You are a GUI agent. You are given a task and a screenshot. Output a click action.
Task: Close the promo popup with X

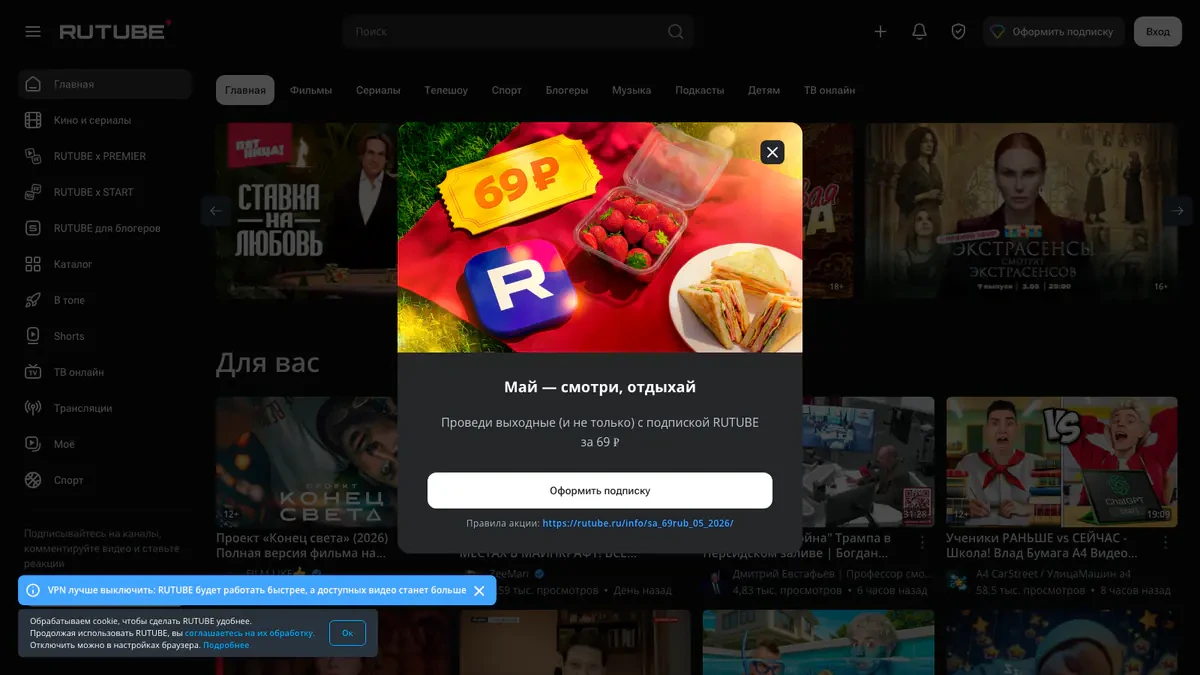click(772, 152)
